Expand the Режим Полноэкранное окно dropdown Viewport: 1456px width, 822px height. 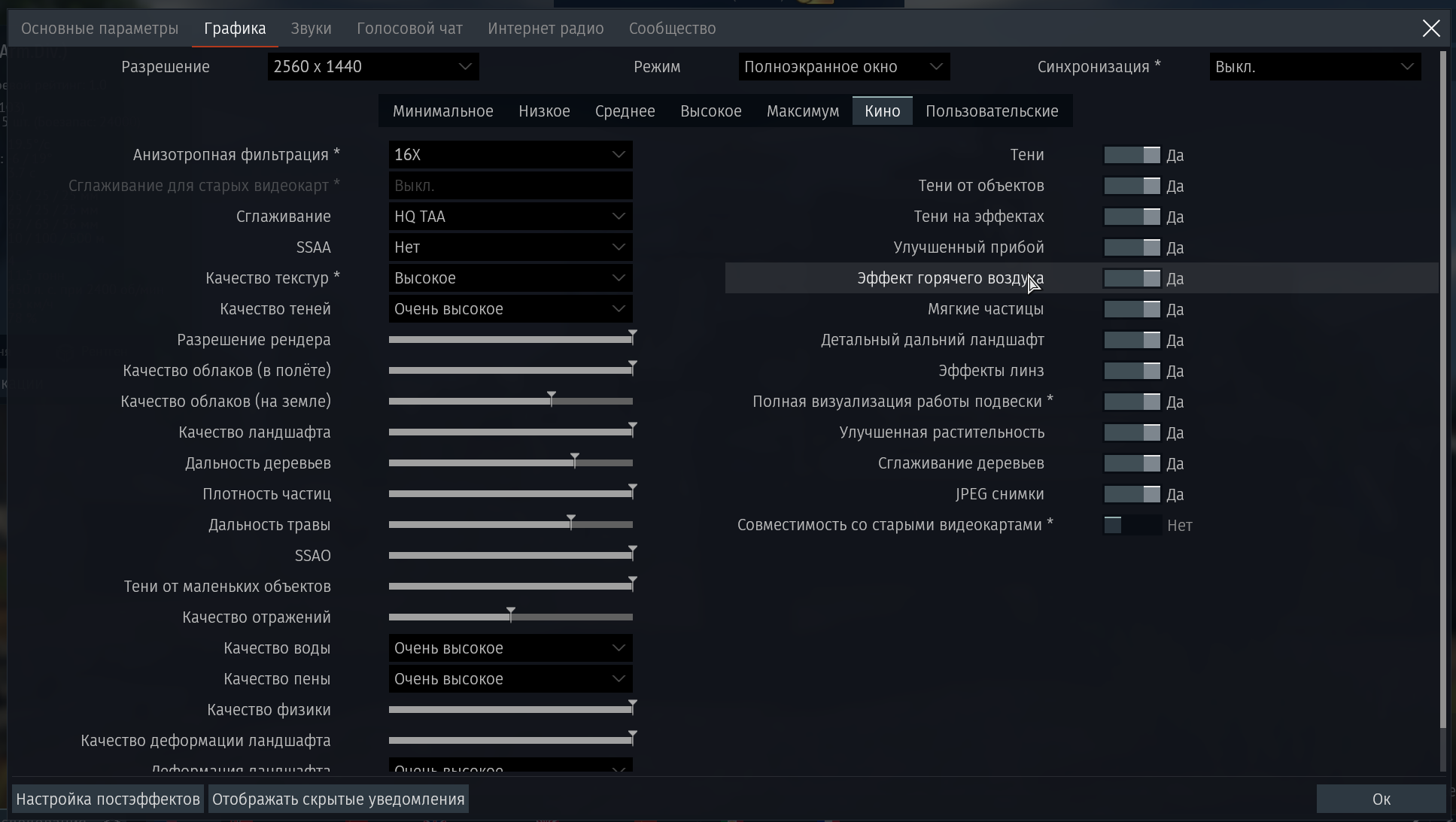(844, 67)
